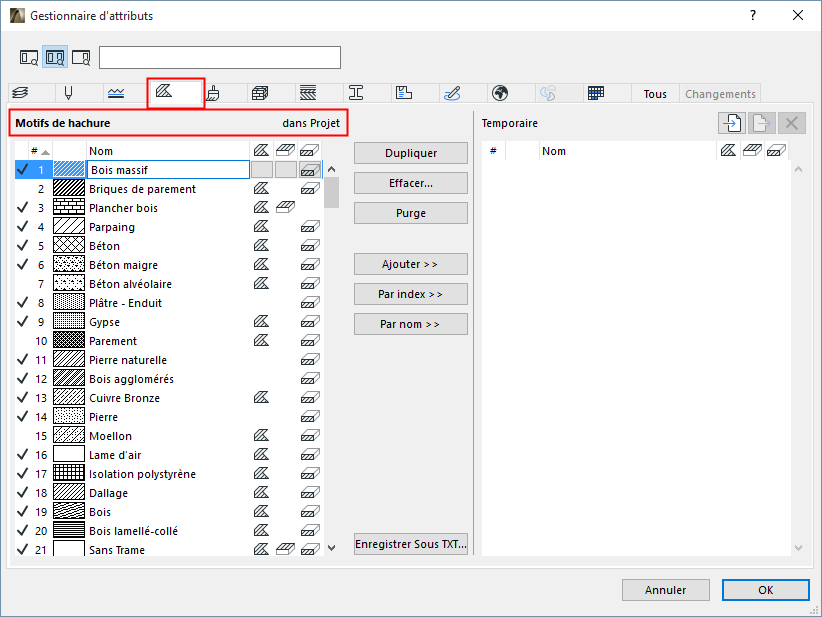The image size is (822, 617).
Task: Select the Bois lamellé-collé row
Action: (x=168, y=531)
